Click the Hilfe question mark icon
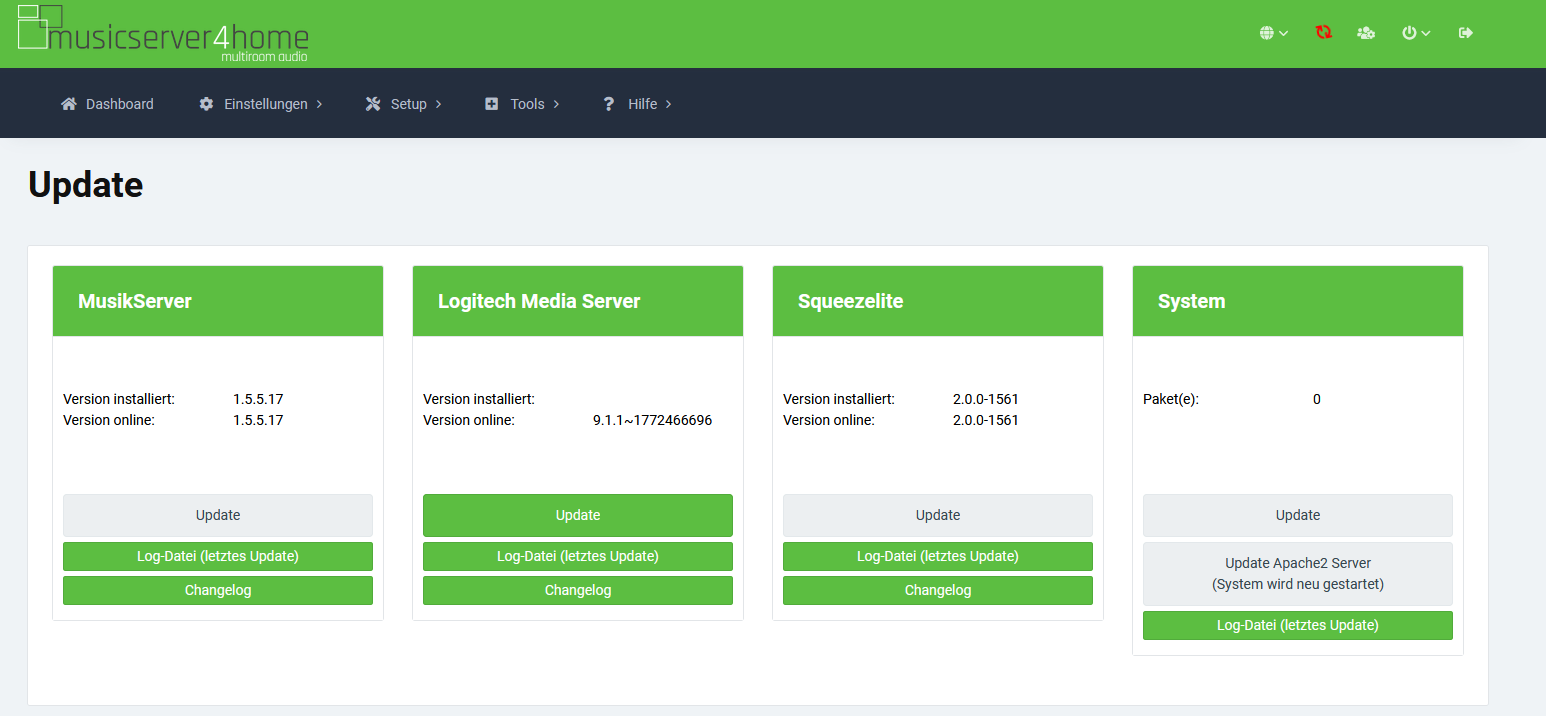 click(x=608, y=104)
